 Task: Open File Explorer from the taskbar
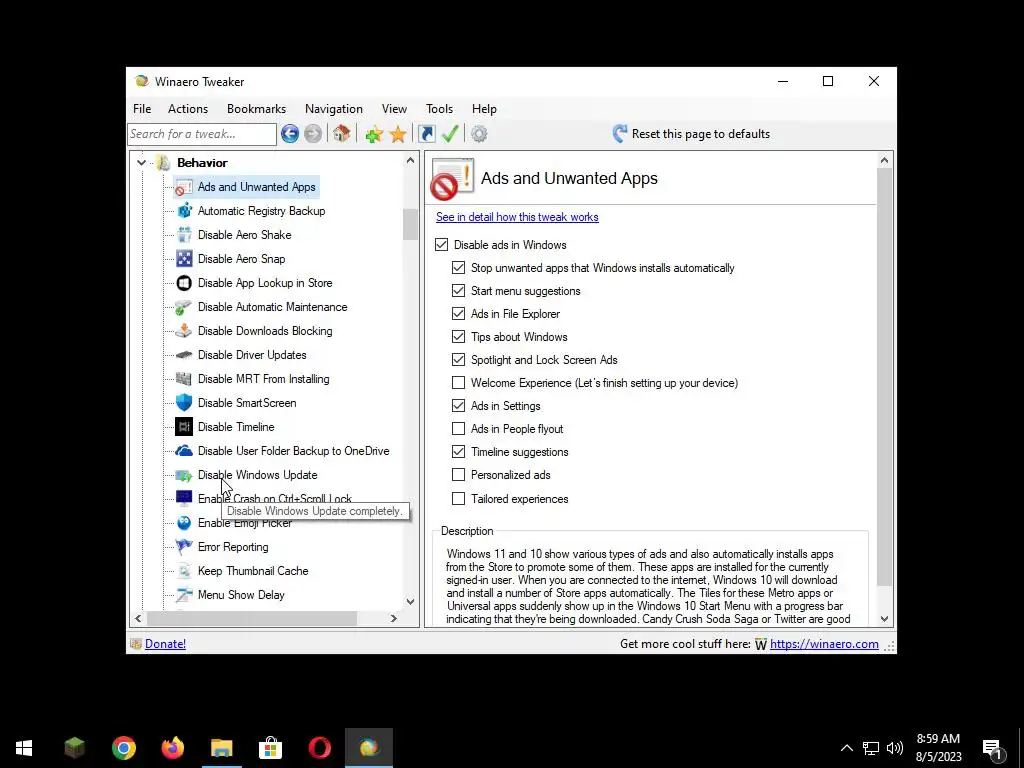(221, 748)
